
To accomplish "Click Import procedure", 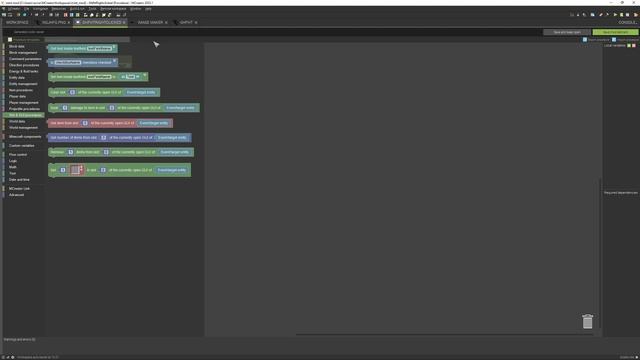I will [x=625, y=40].
